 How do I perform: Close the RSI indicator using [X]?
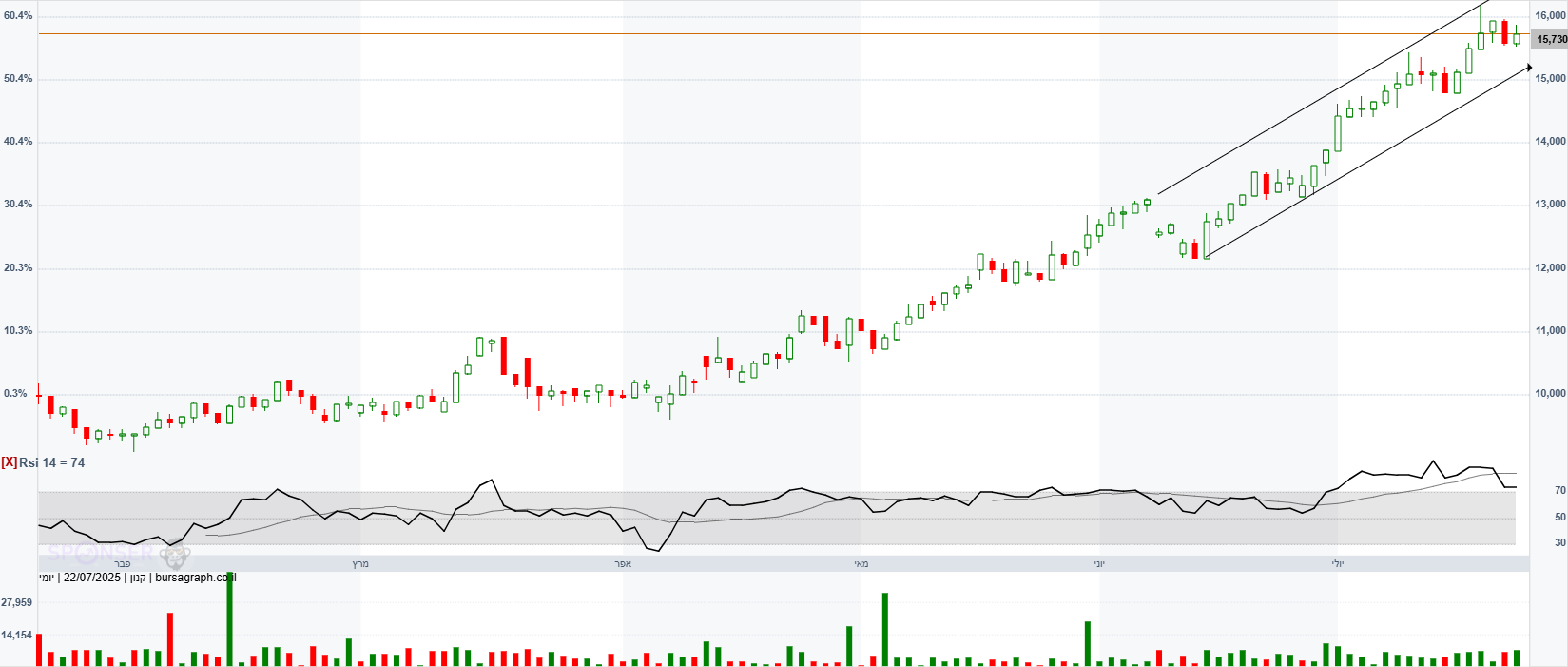coord(10,462)
